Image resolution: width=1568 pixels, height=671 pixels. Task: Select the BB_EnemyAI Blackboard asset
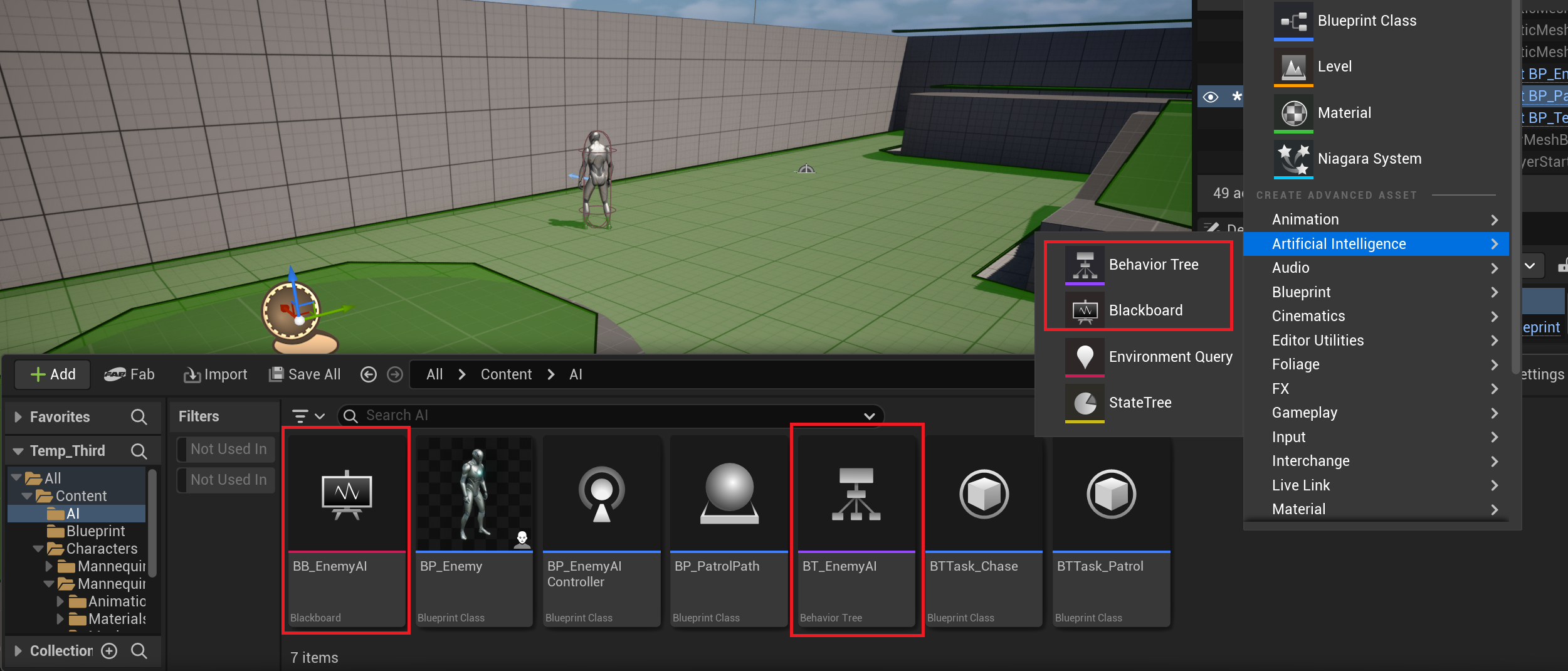[x=347, y=531]
